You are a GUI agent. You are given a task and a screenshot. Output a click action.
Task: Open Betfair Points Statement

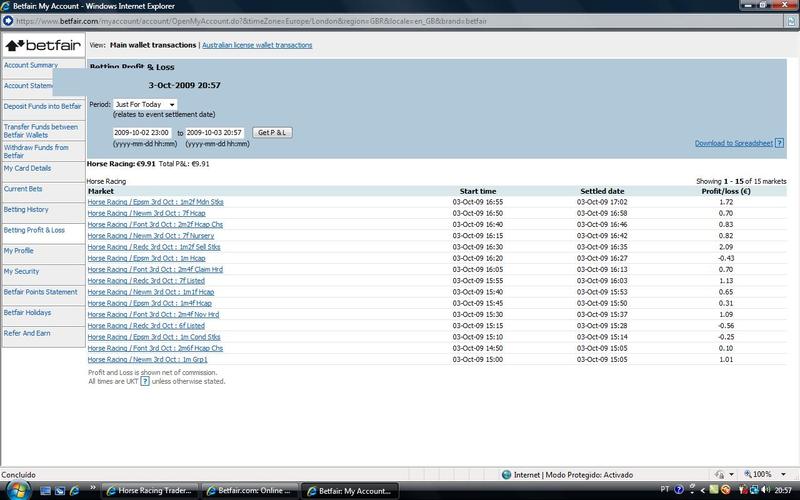[40, 292]
